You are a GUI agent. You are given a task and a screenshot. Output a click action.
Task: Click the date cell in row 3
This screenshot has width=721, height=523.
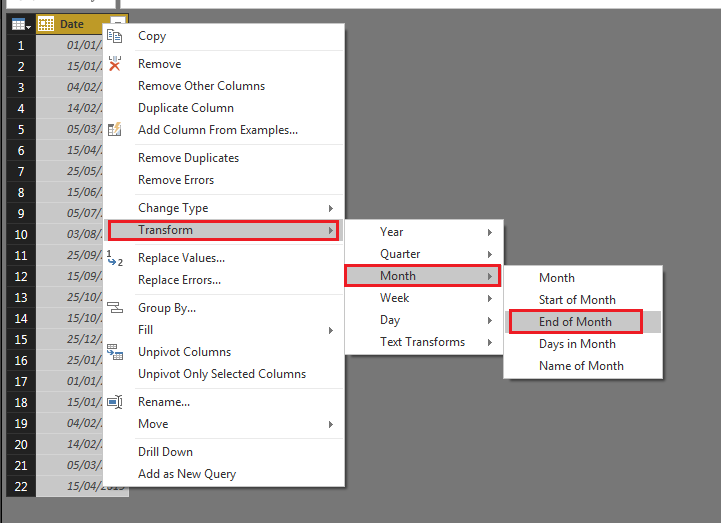[x=70, y=87]
